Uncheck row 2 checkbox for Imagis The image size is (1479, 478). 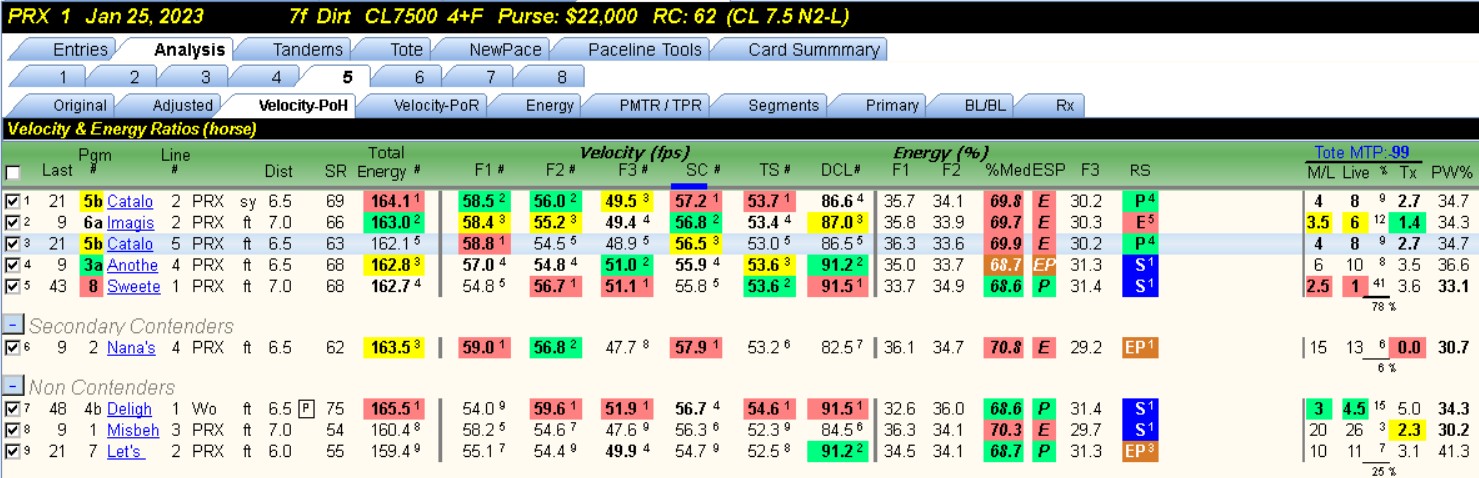click(x=12, y=223)
